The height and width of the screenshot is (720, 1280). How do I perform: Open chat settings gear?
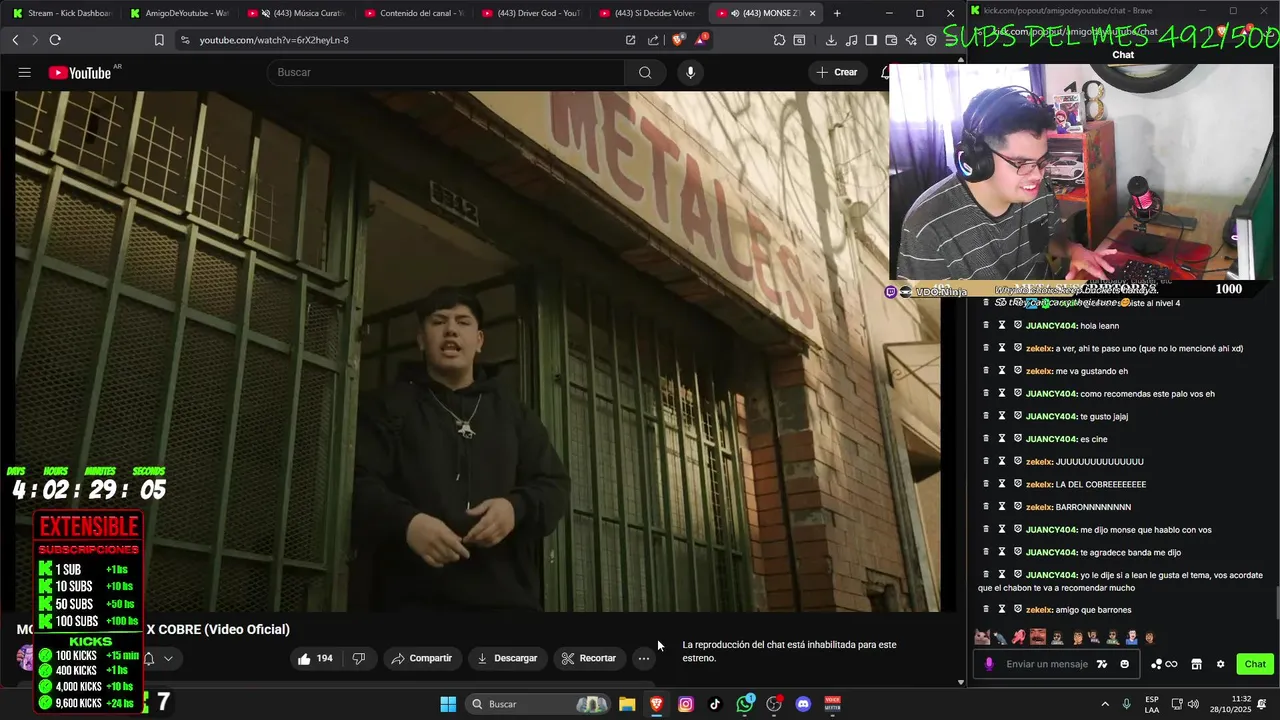1220,664
